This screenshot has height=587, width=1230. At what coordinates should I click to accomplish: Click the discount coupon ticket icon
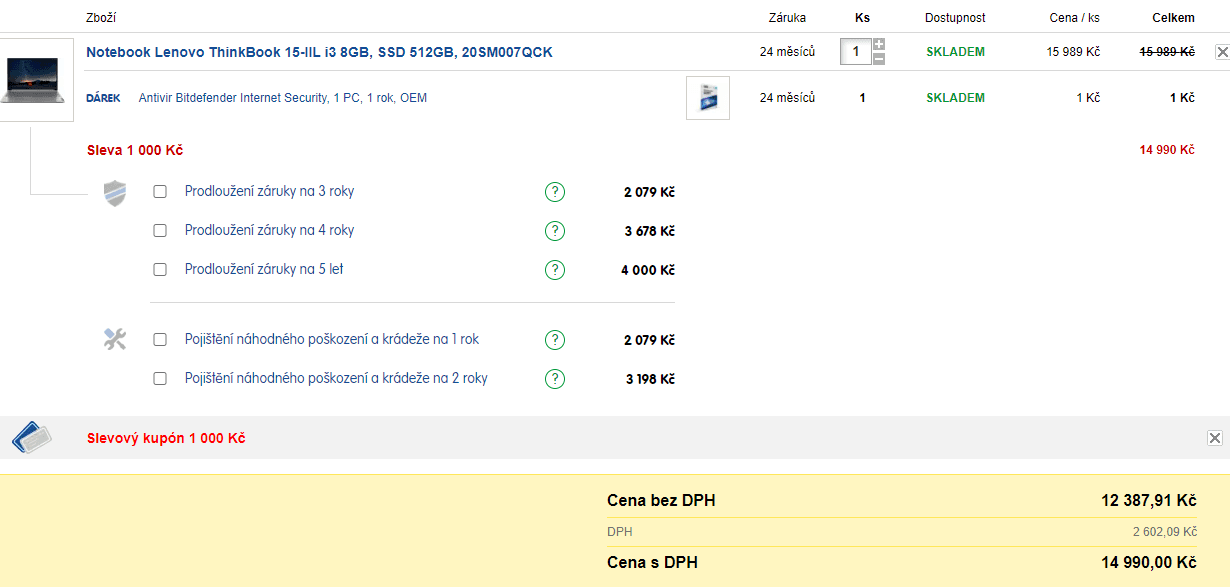pos(31,438)
